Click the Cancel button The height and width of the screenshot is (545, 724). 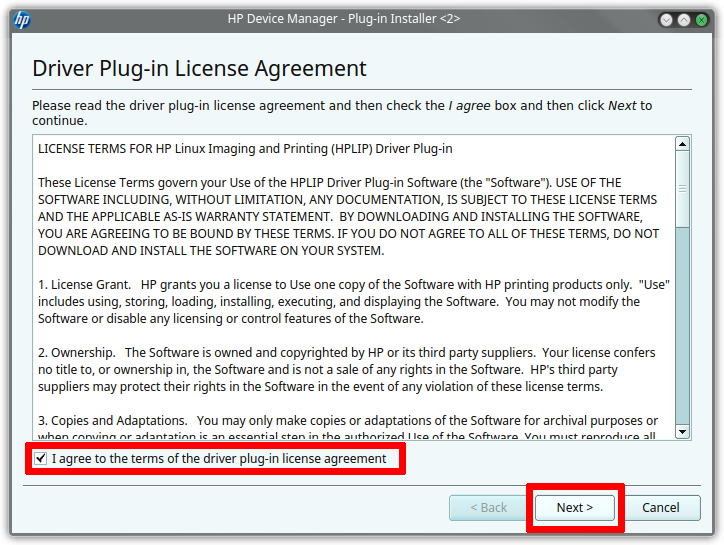(x=660, y=507)
